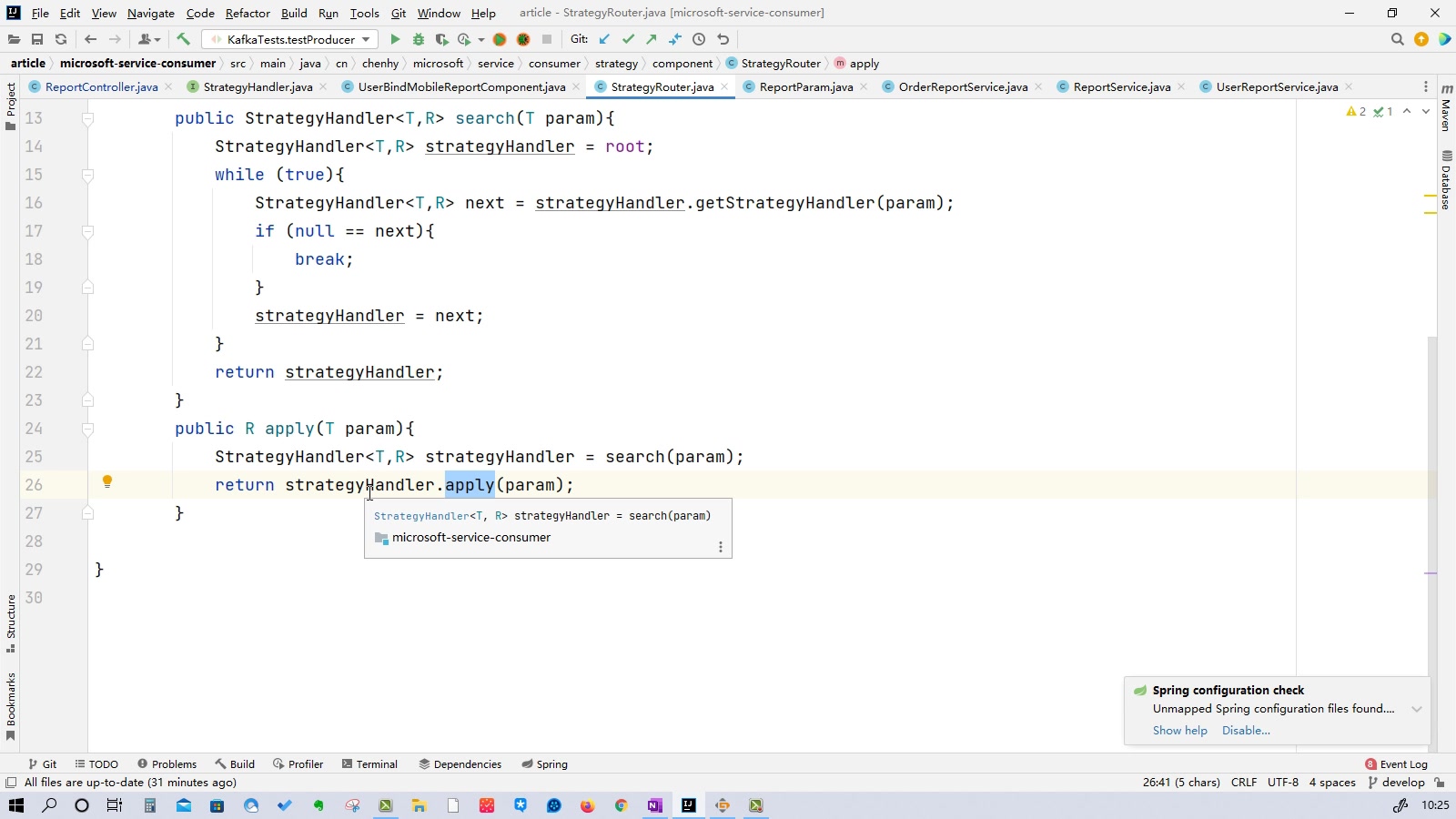This screenshot has width=1456, height=819.
Task: Close the StrategyRouter.java tab
Action: pos(724,86)
